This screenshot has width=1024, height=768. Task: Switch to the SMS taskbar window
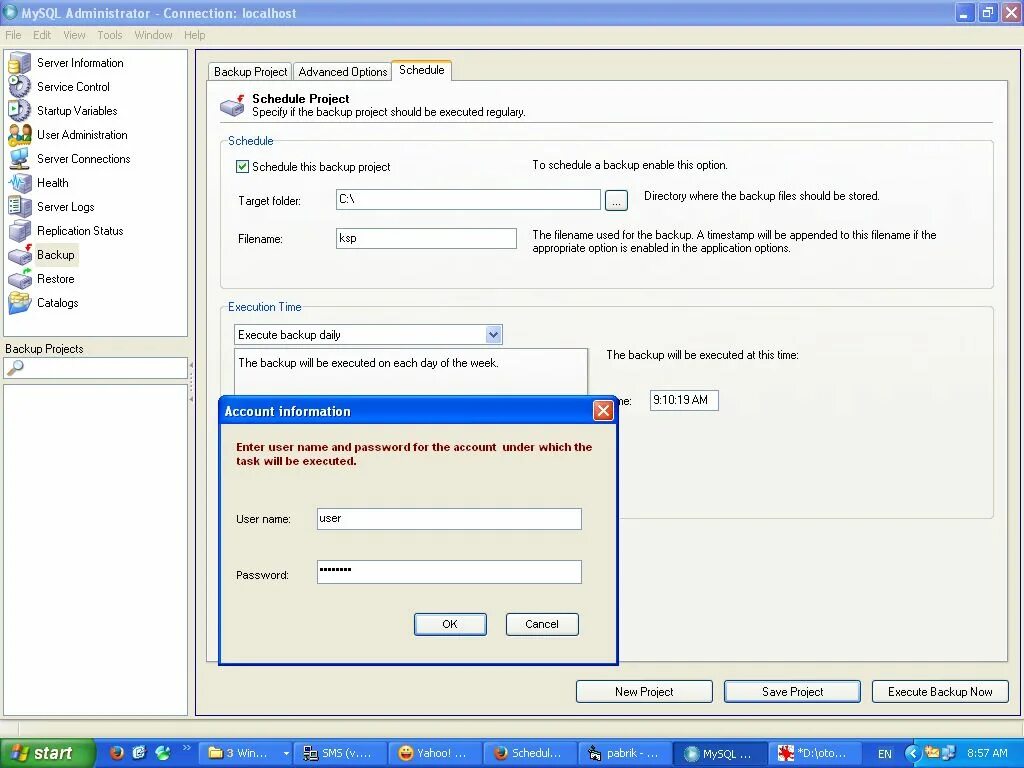tap(340, 754)
